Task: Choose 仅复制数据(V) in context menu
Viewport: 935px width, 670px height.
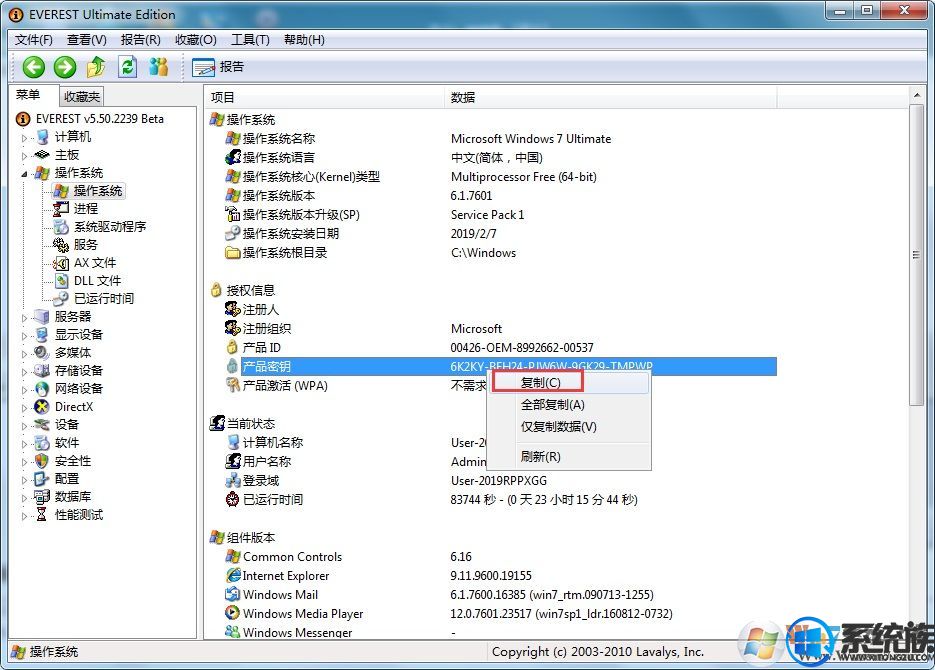Action: coord(569,427)
